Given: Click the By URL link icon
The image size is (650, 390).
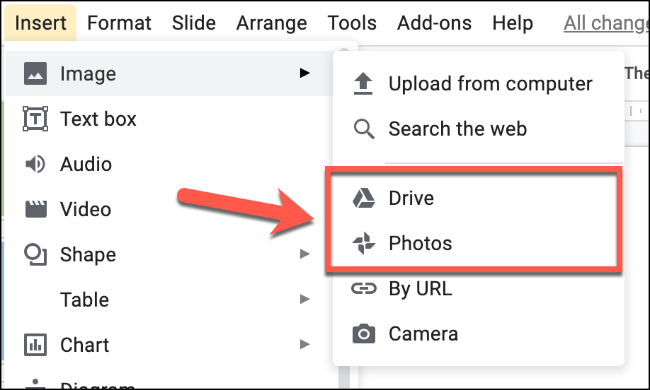Looking at the screenshot, I should (364, 288).
